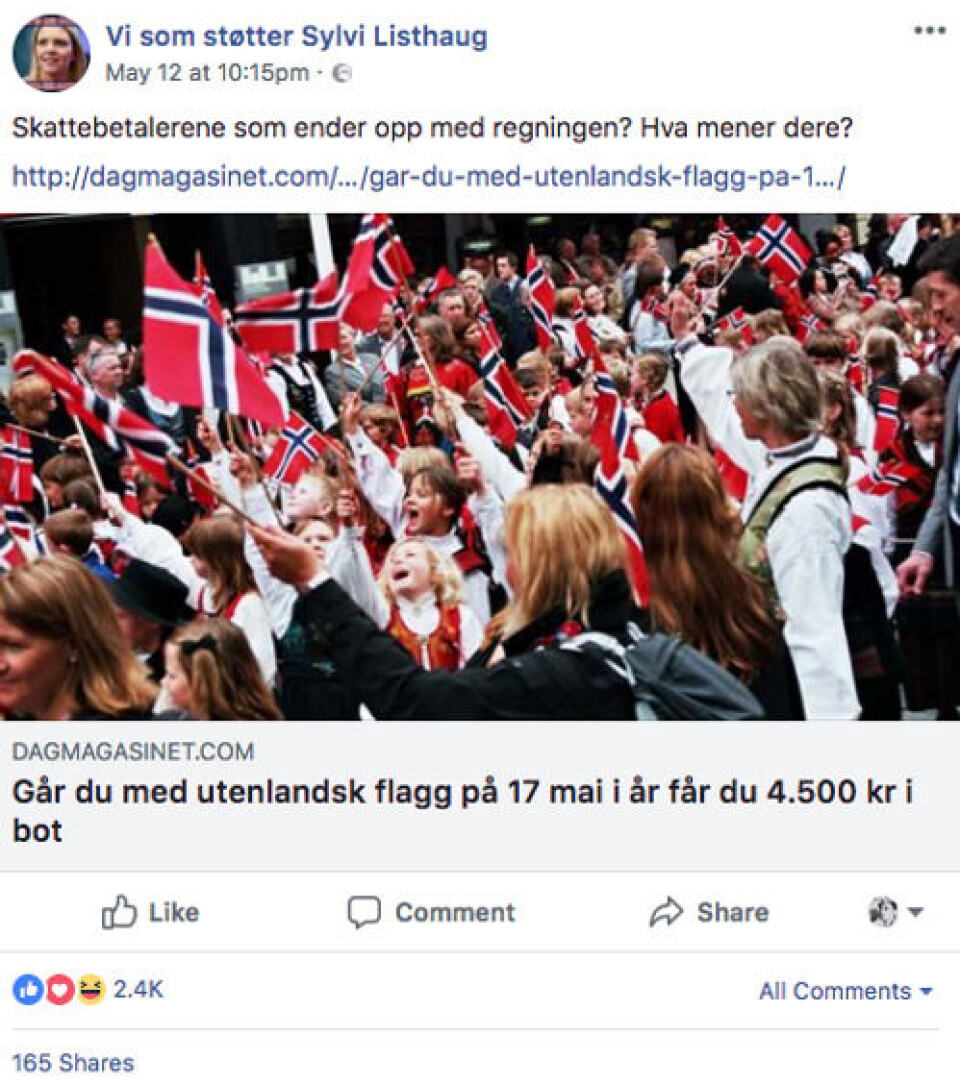Click the headline about 4.500 kr fine
This screenshot has width=960, height=1084.
[462, 810]
